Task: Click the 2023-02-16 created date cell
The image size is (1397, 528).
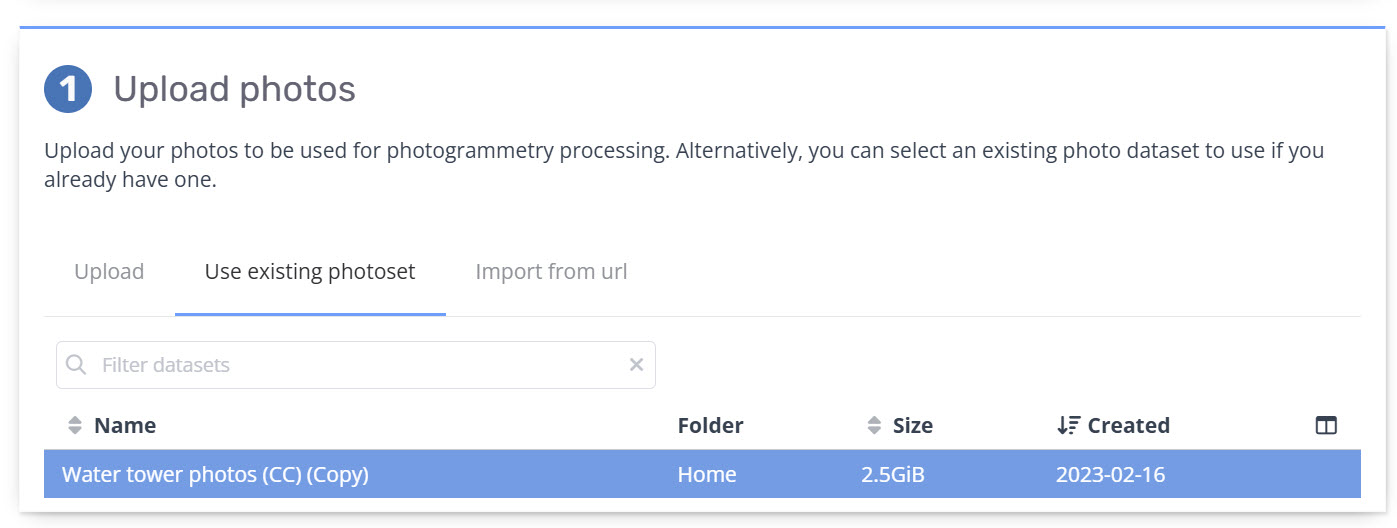Action: 1110,475
